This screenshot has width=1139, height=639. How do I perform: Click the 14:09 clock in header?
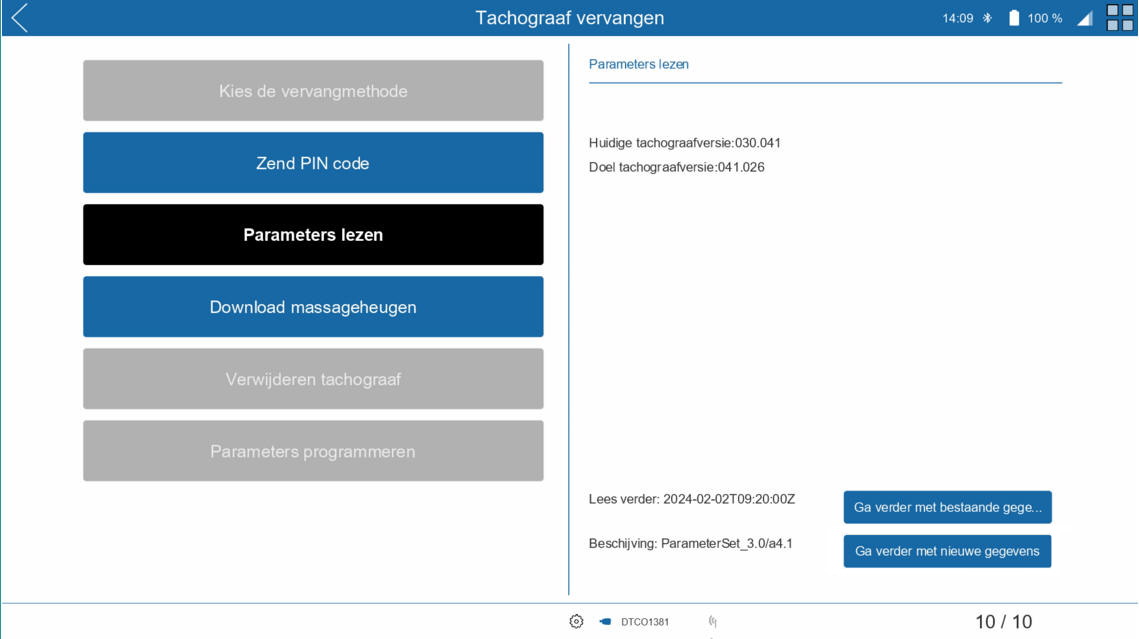pos(957,18)
